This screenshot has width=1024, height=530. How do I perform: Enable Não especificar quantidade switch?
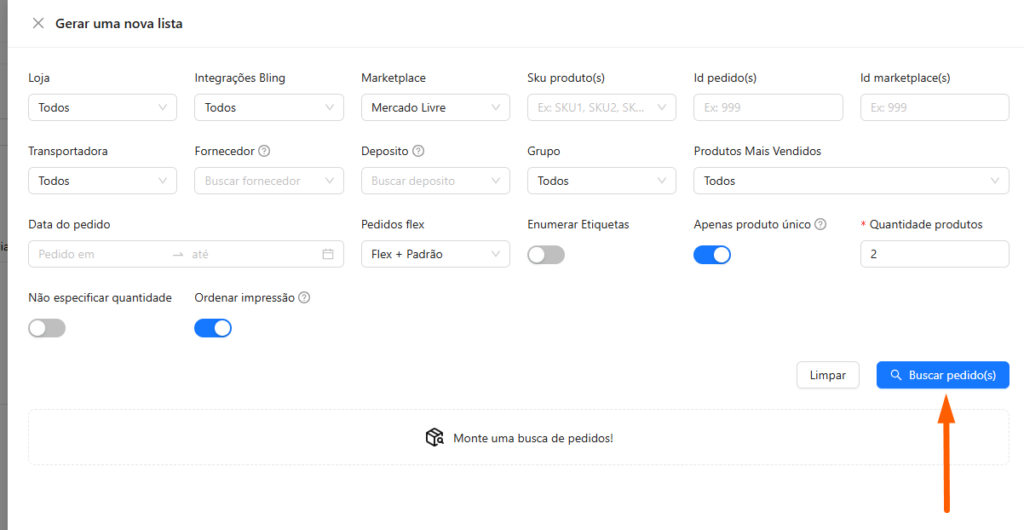click(x=47, y=328)
